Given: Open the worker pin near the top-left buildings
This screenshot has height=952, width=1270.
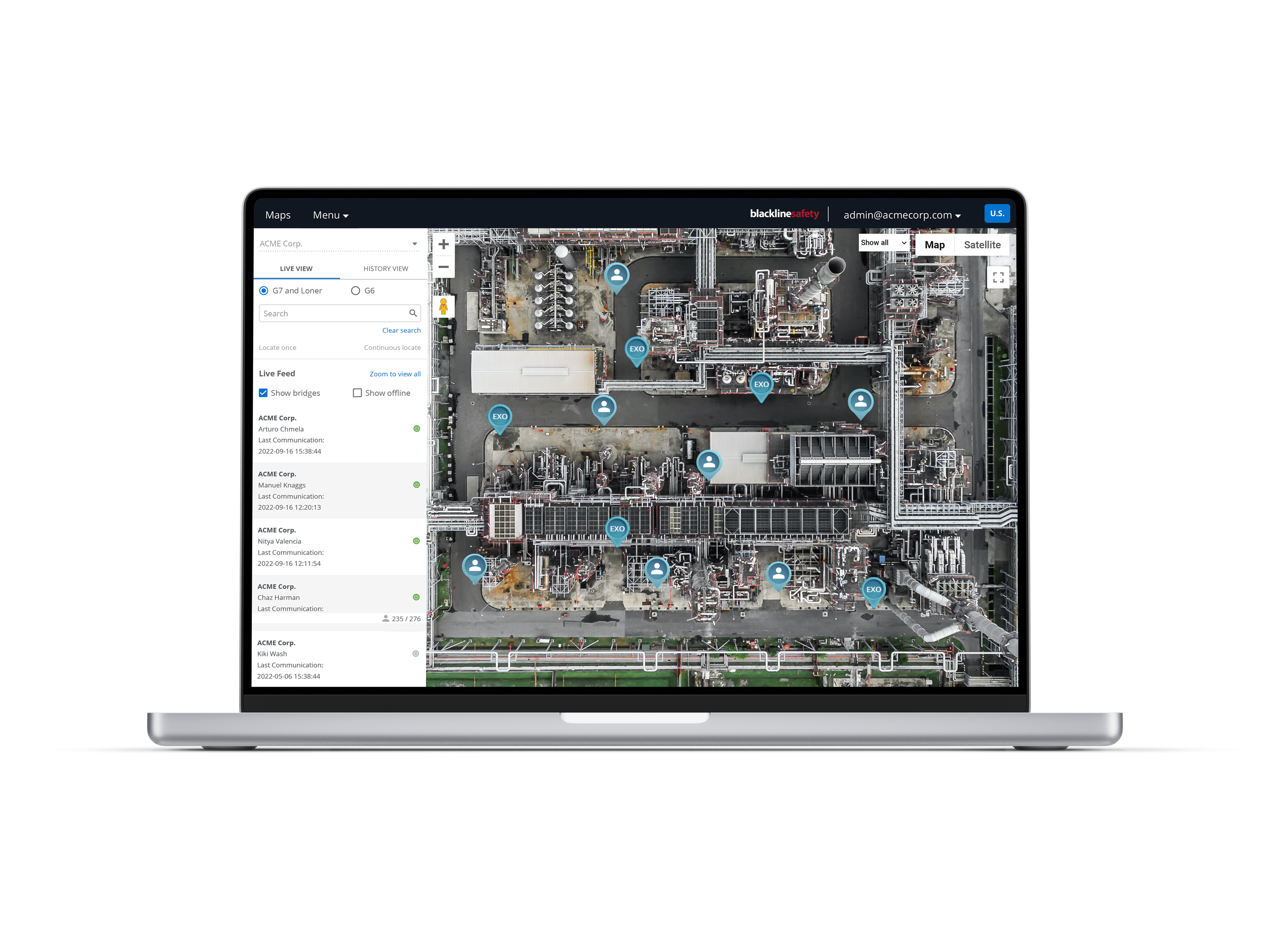Looking at the screenshot, I should (x=617, y=275).
